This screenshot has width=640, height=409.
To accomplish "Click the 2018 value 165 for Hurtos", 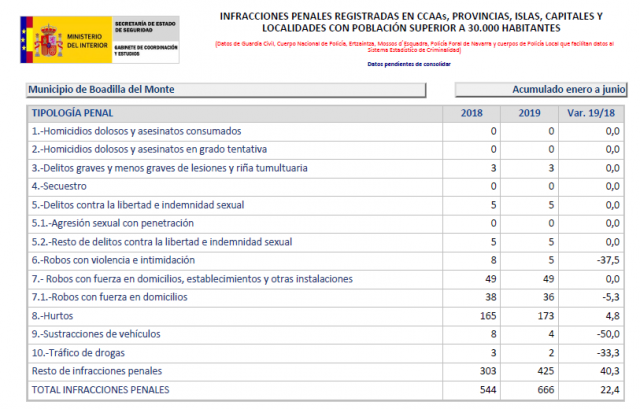I will [488, 316].
